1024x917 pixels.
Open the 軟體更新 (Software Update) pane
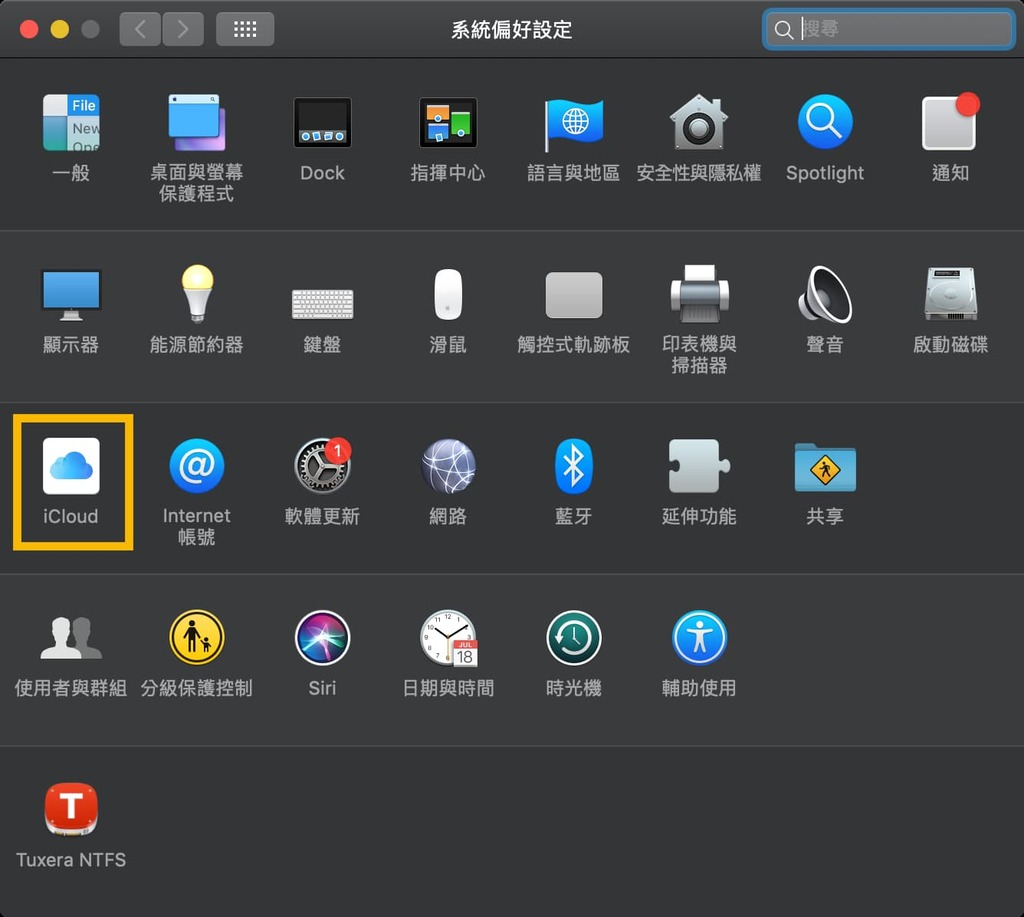coord(322,466)
